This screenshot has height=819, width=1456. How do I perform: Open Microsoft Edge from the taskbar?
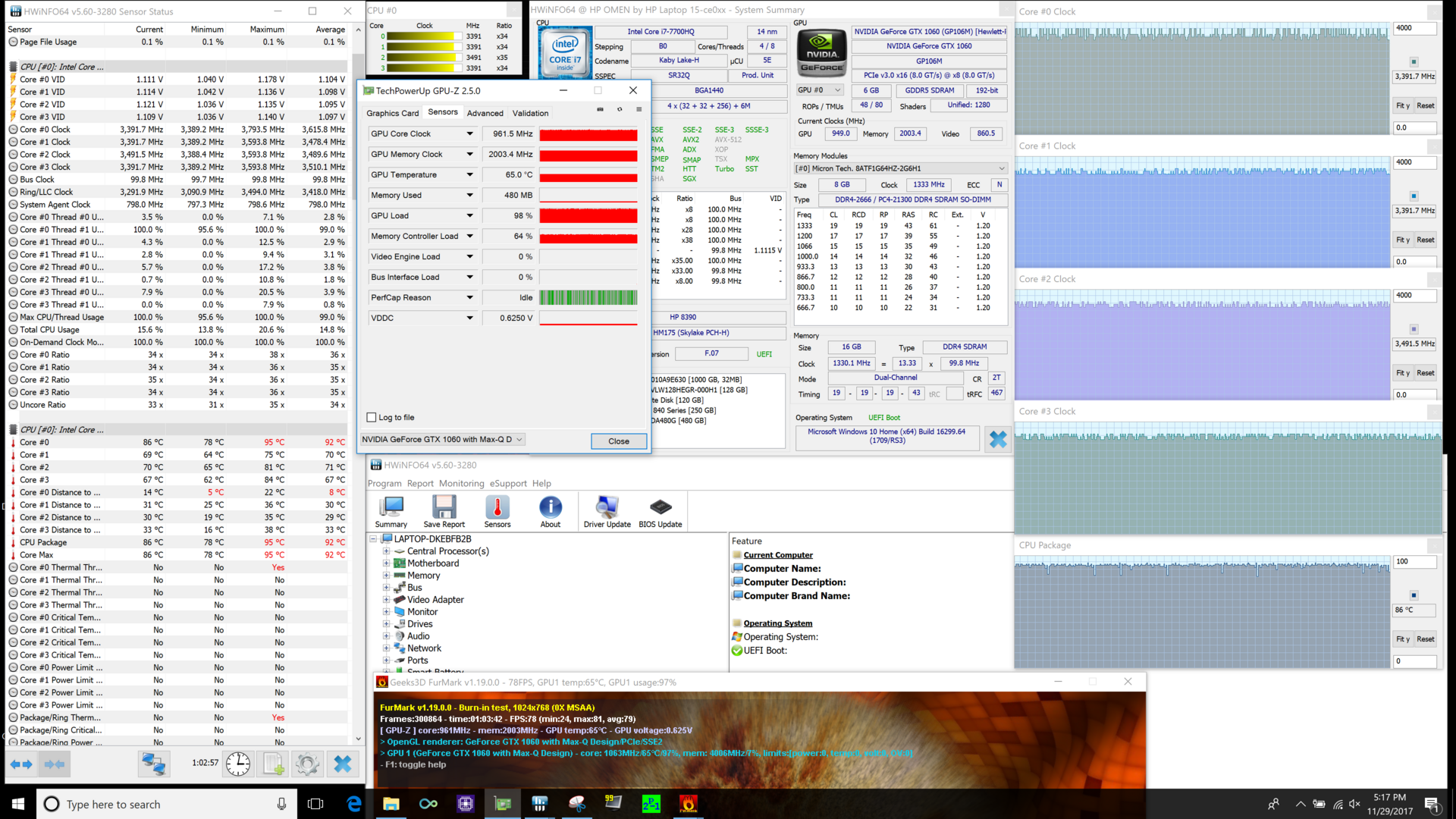pos(354,804)
